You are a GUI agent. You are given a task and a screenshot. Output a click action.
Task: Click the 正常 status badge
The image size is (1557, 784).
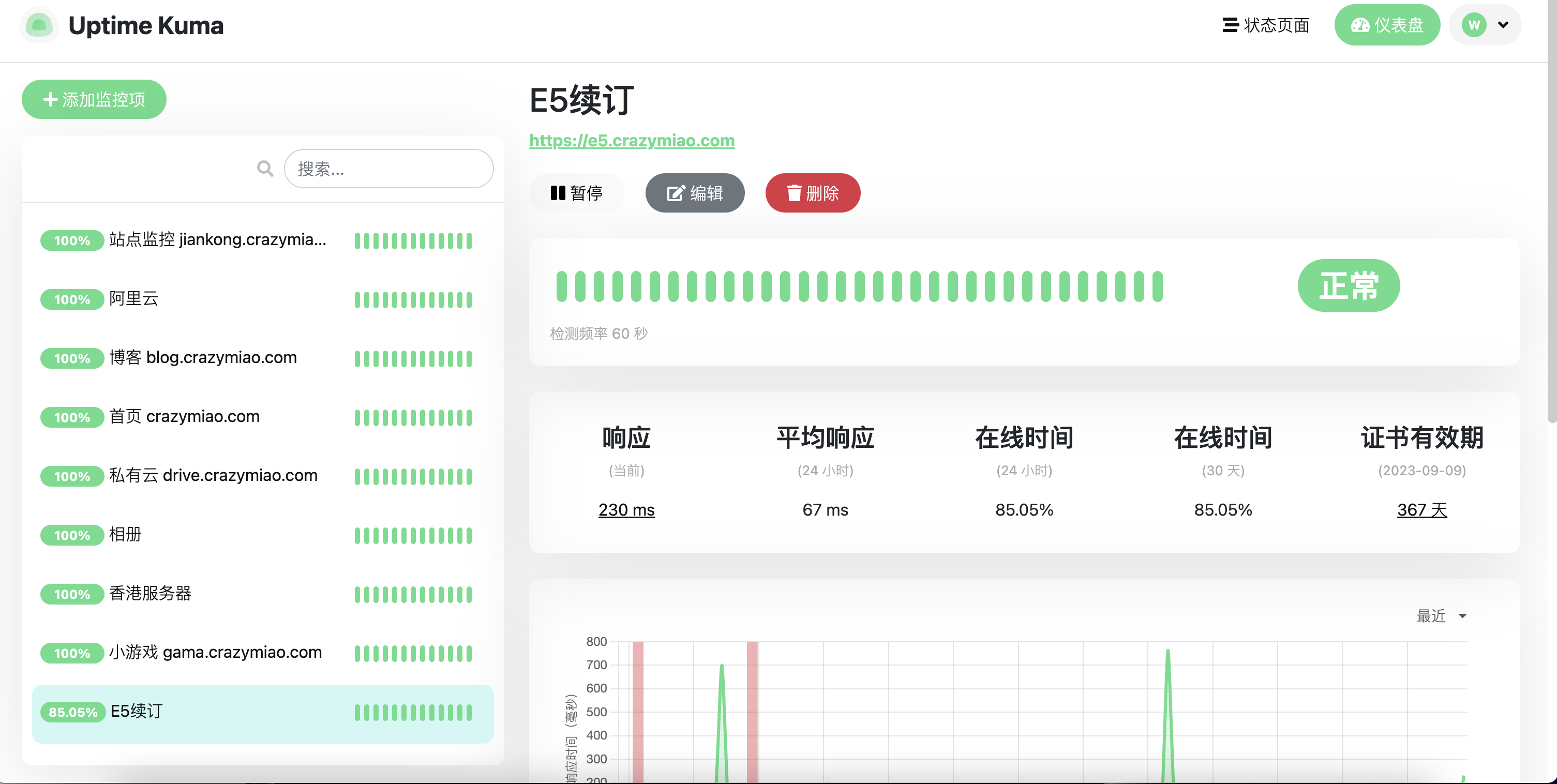pos(1349,285)
